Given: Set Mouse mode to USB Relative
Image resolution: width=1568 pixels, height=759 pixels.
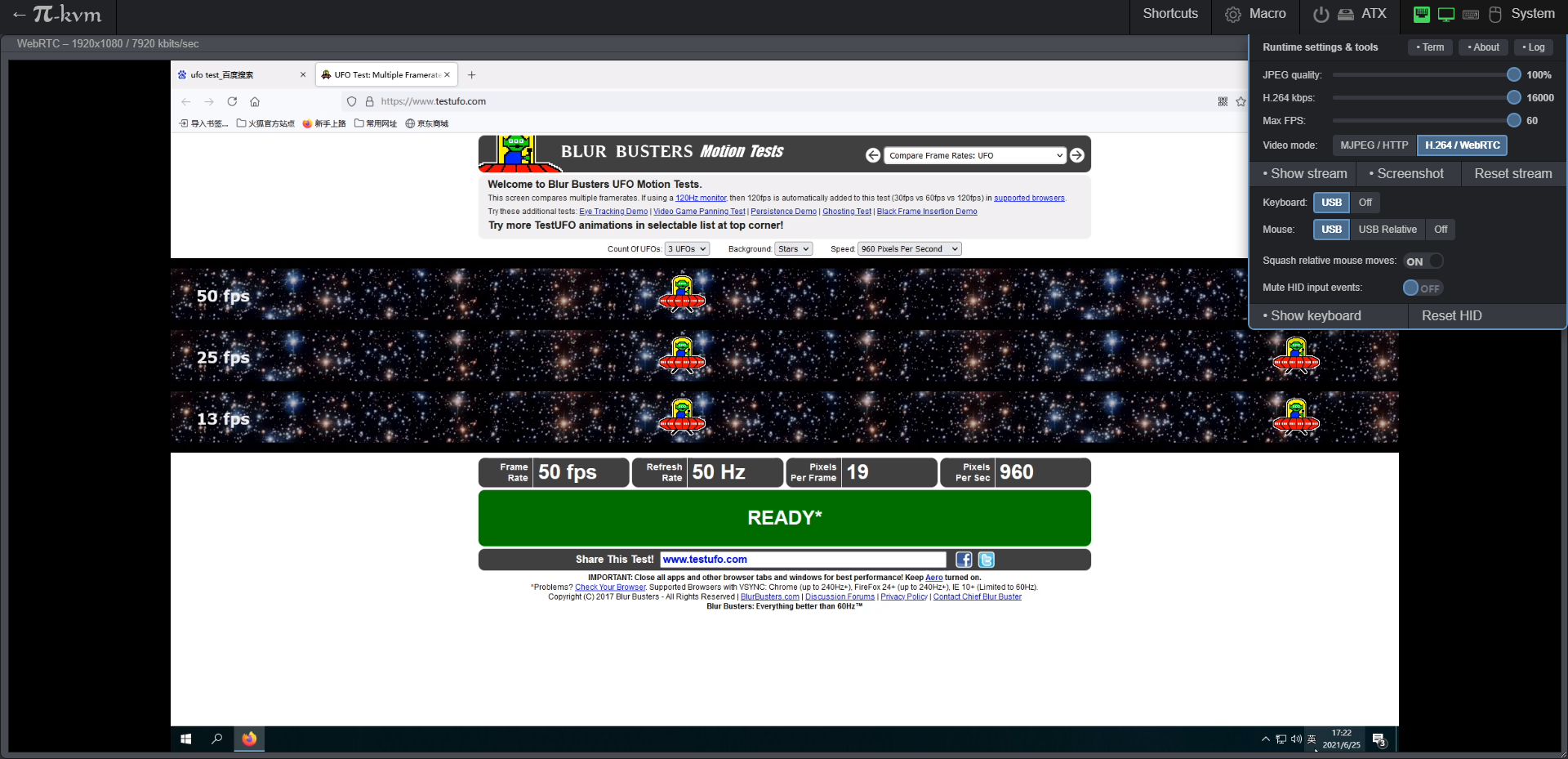Looking at the screenshot, I should 1388,230.
